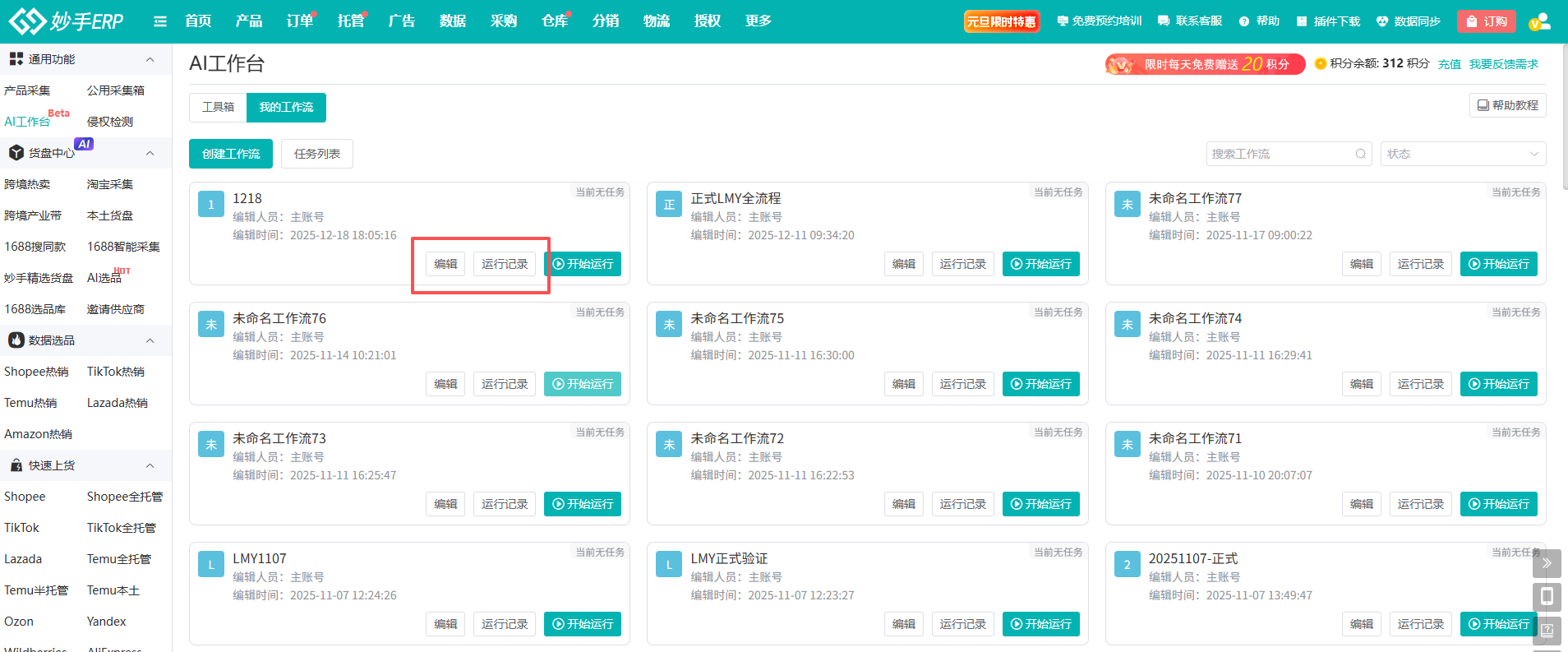The image size is (1568, 652).
Task: Click the 限时每天免费赠送 20 积分 banner
Action: (x=1206, y=64)
